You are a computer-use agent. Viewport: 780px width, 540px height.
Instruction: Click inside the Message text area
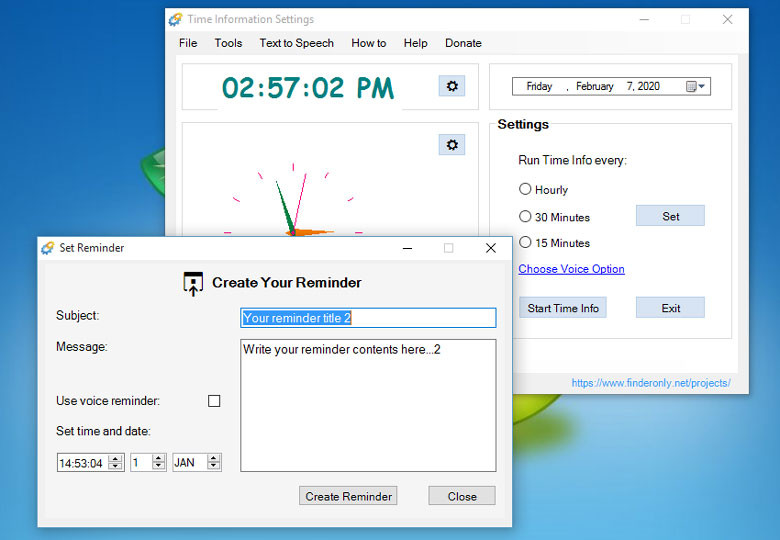368,405
